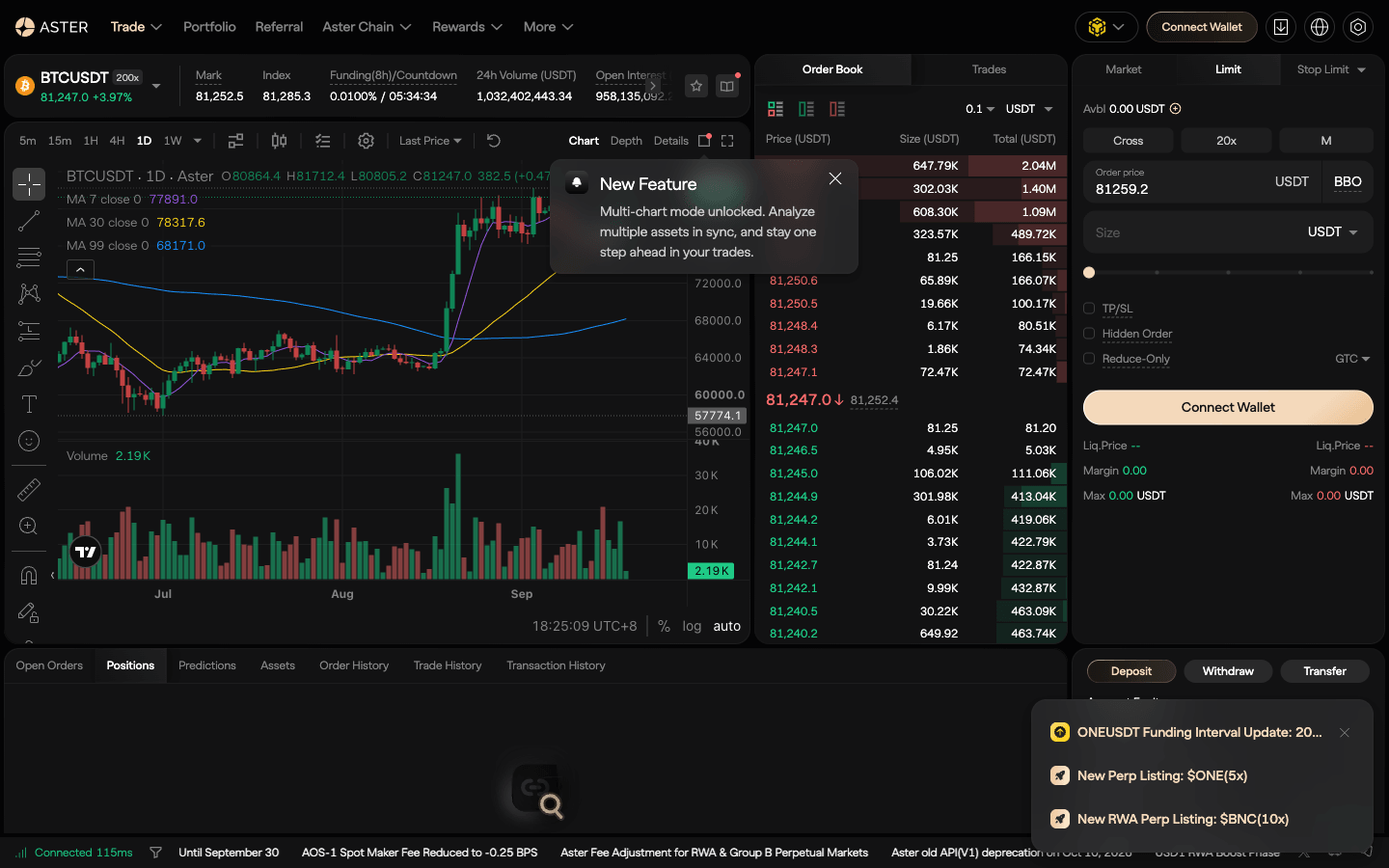Toggle percent scale on chart
The image size is (1389, 868).
[x=664, y=626]
